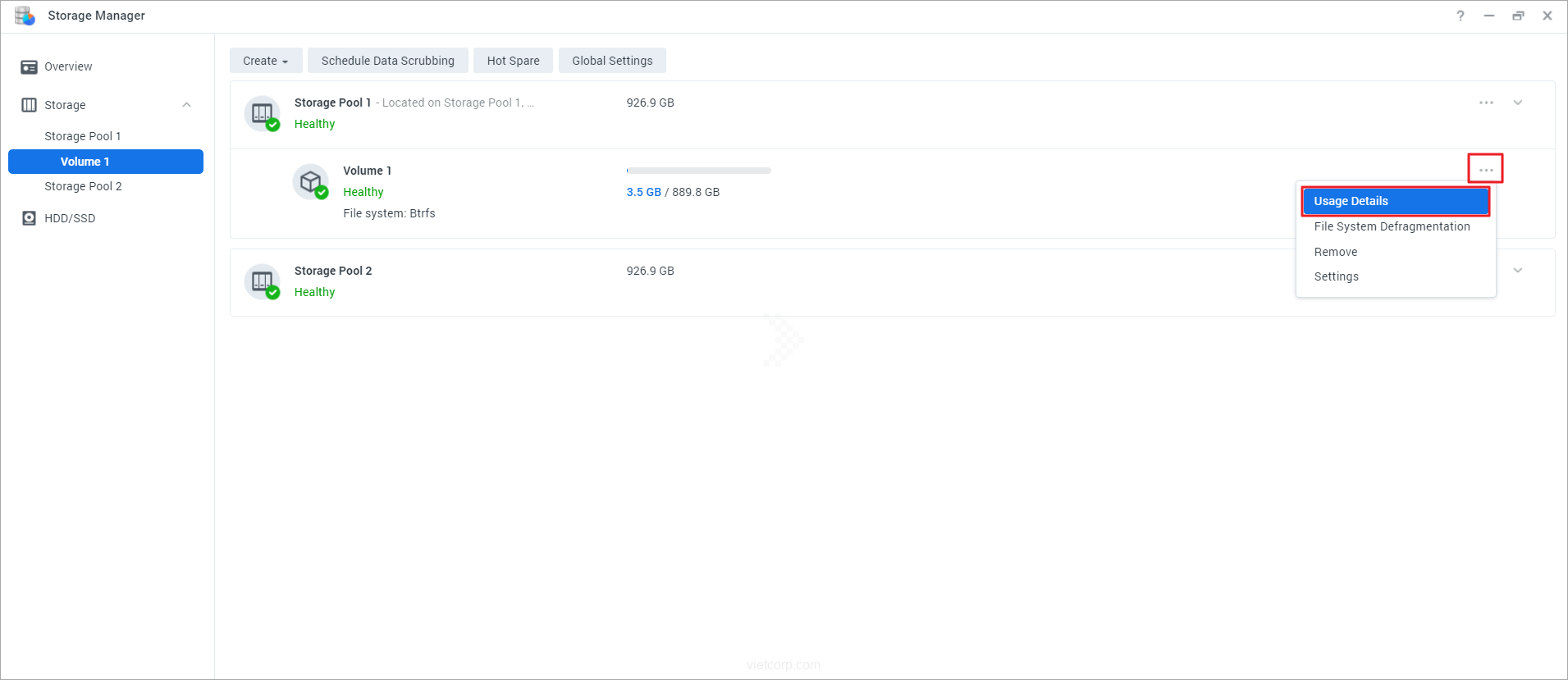This screenshot has width=1568, height=680.
Task: Click the Volume 1 usage progress bar
Action: pyautogui.click(x=698, y=171)
